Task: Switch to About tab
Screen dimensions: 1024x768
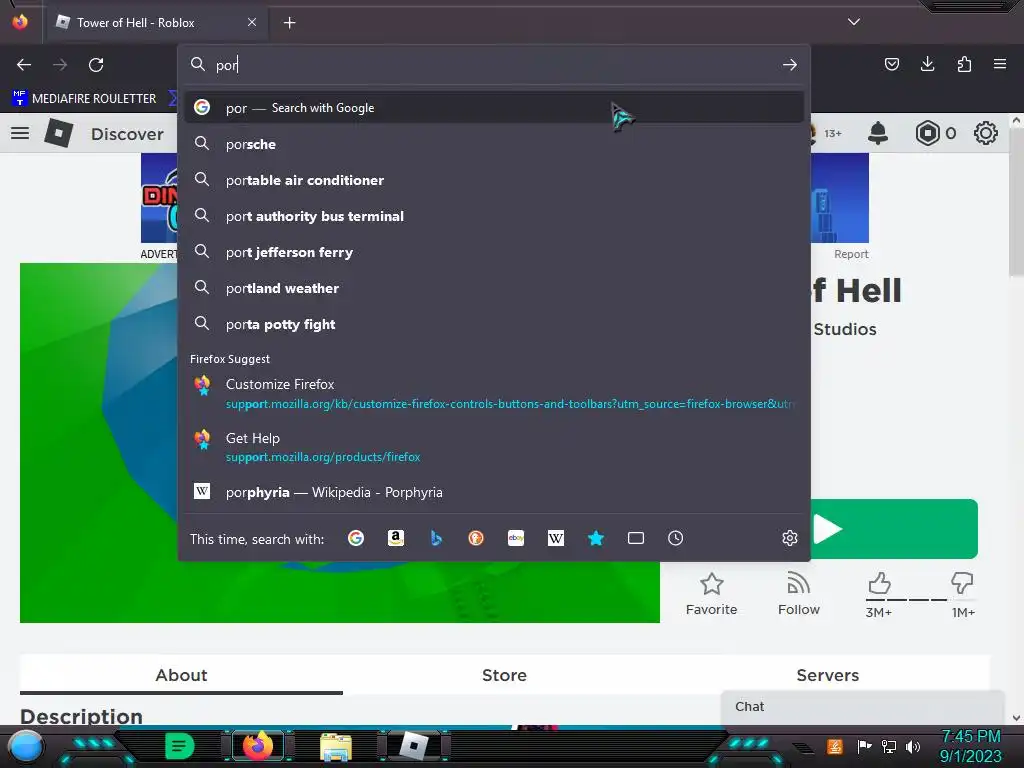Action: coord(181,675)
